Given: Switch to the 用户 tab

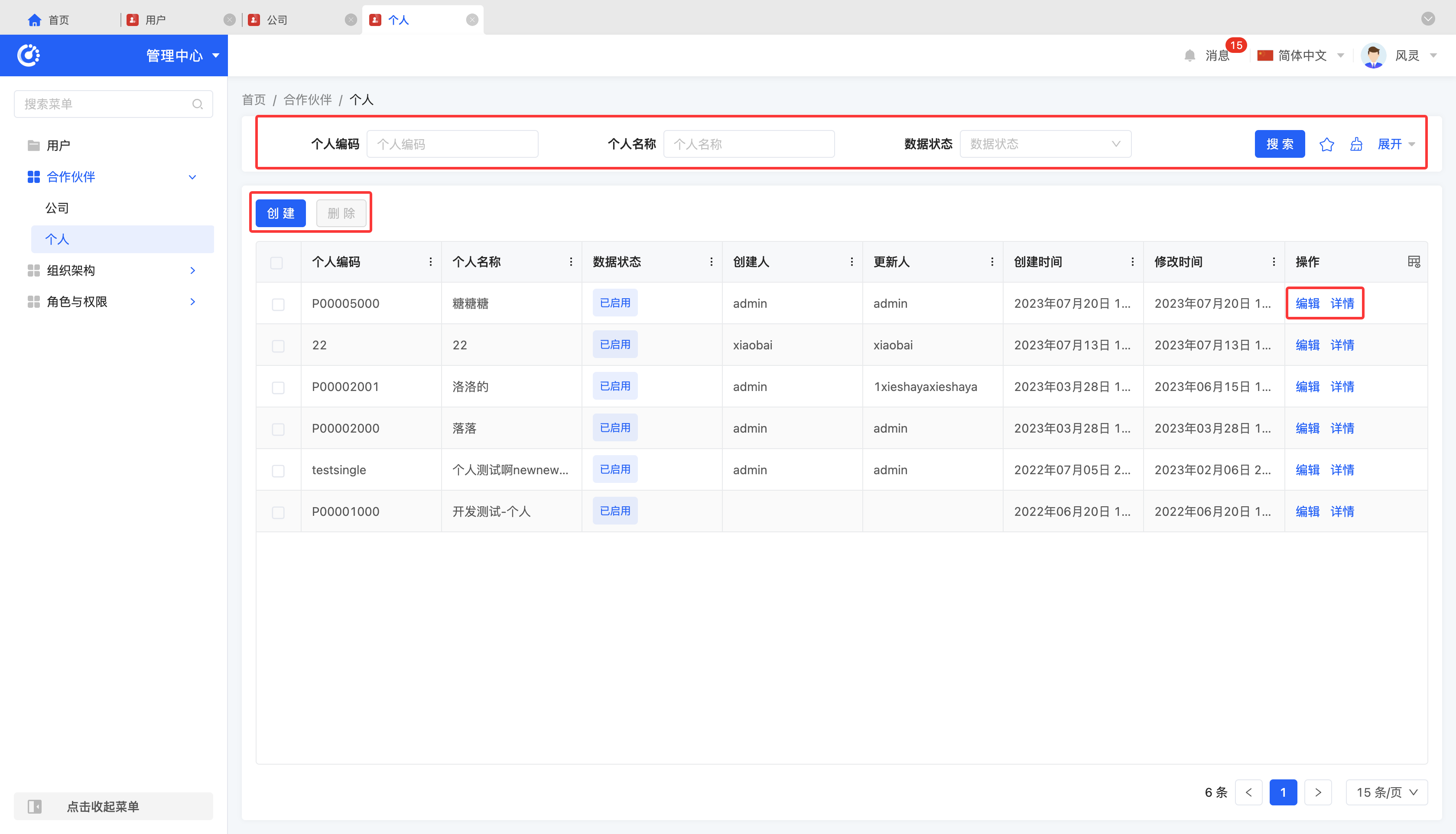Looking at the screenshot, I should coord(155,20).
